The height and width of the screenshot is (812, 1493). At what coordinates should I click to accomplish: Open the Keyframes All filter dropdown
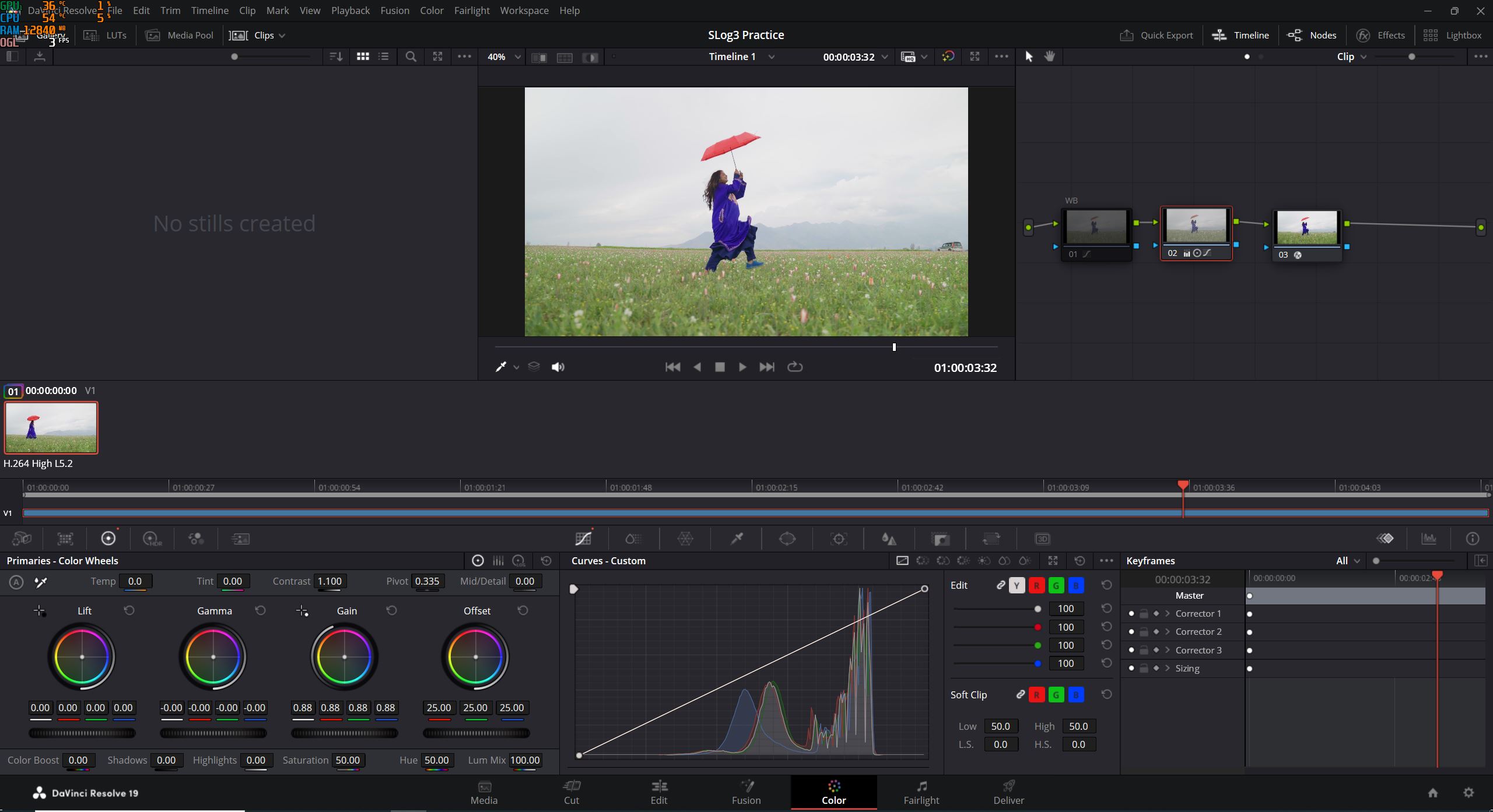1348,561
